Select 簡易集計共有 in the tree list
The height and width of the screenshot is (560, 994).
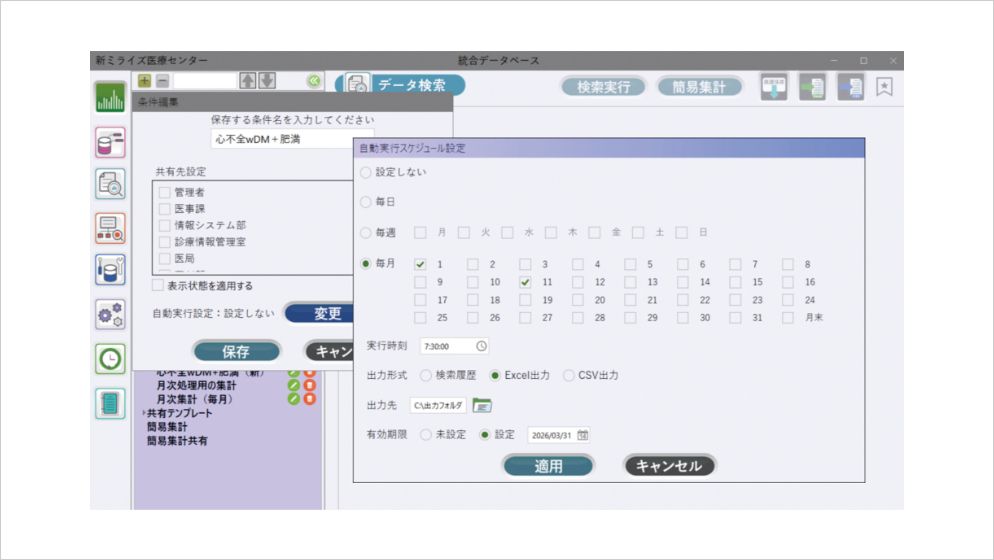coord(177,441)
